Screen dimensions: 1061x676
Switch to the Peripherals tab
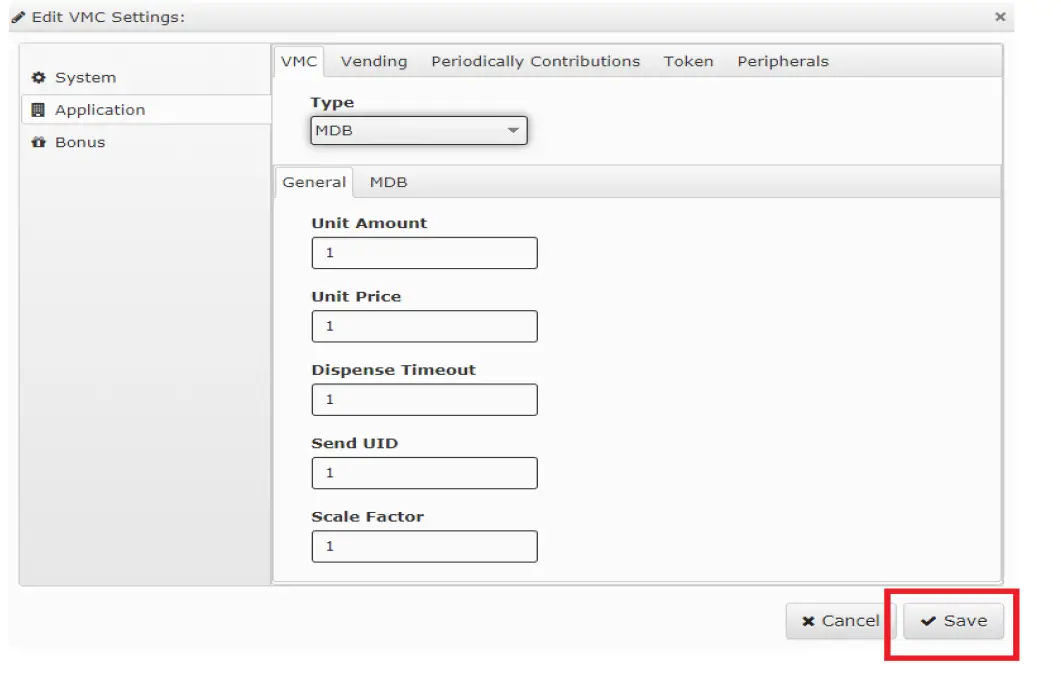coord(783,61)
